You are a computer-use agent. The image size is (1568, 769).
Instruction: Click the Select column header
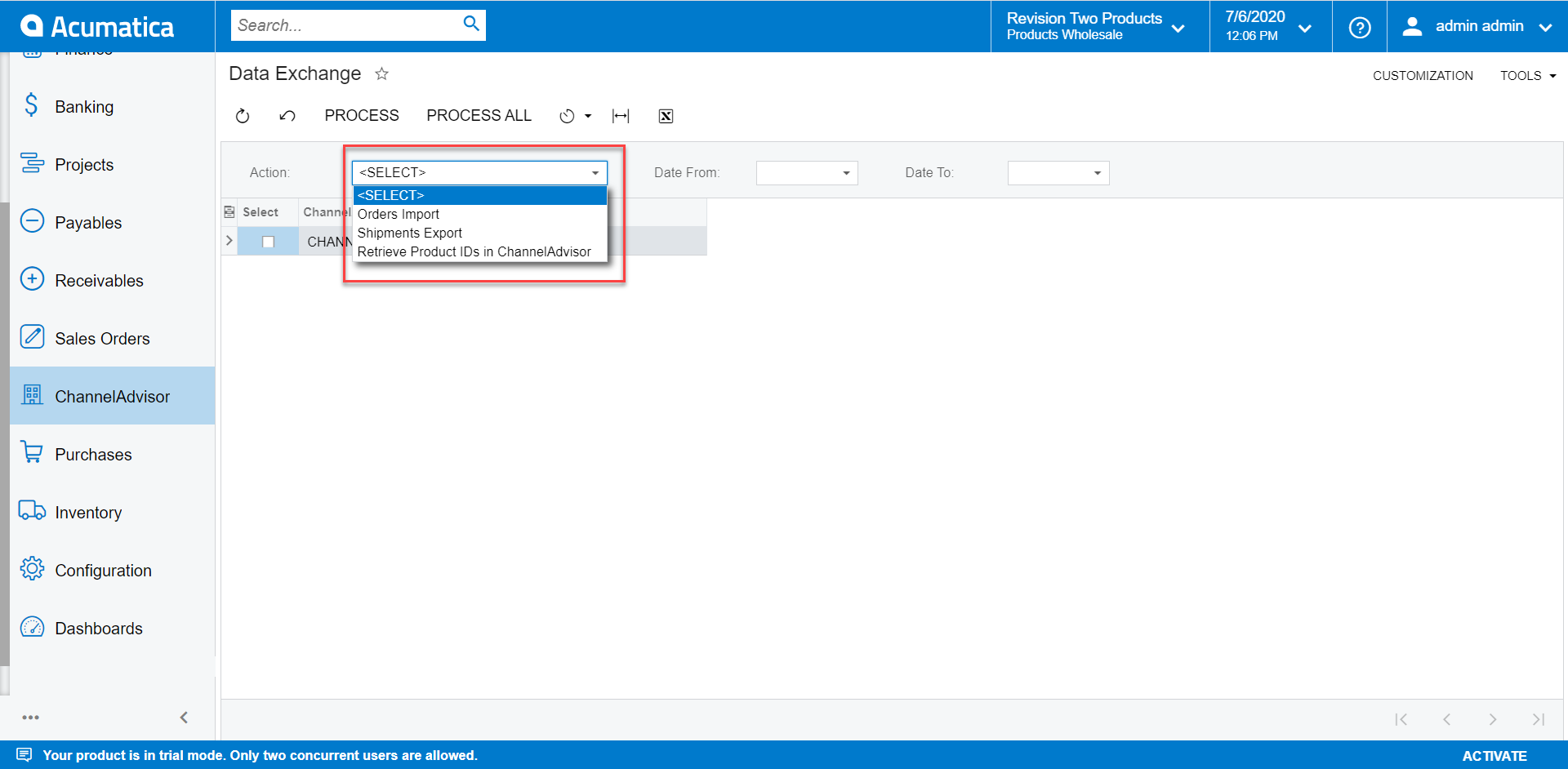[261, 212]
